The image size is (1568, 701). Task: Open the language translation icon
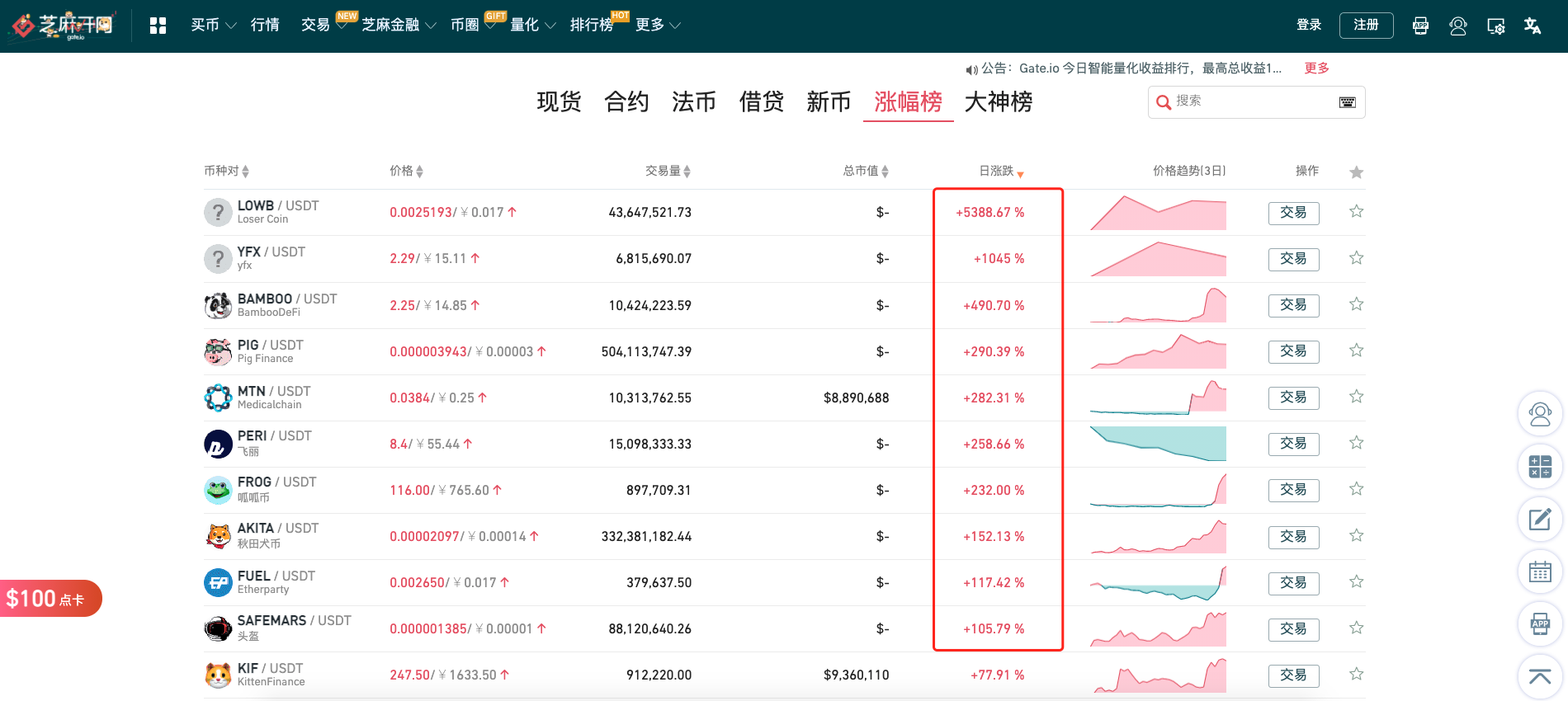point(1533,26)
